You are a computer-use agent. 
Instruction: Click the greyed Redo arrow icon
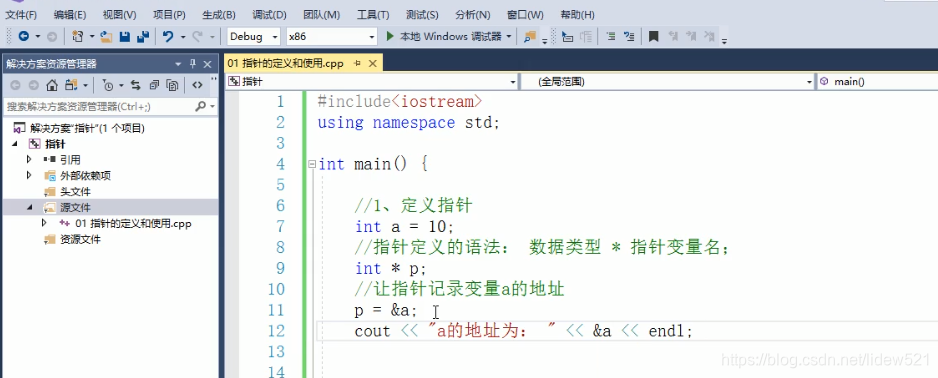[x=198, y=36]
